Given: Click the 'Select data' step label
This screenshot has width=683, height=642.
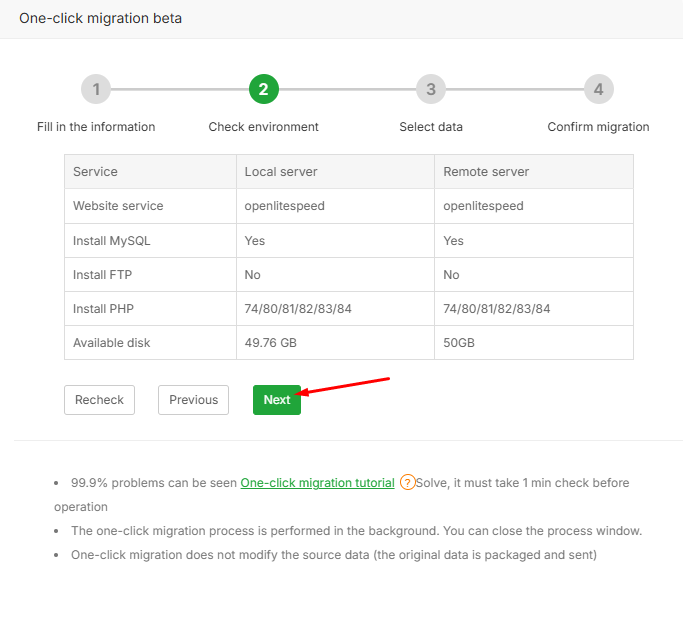Looking at the screenshot, I should [x=430, y=127].
